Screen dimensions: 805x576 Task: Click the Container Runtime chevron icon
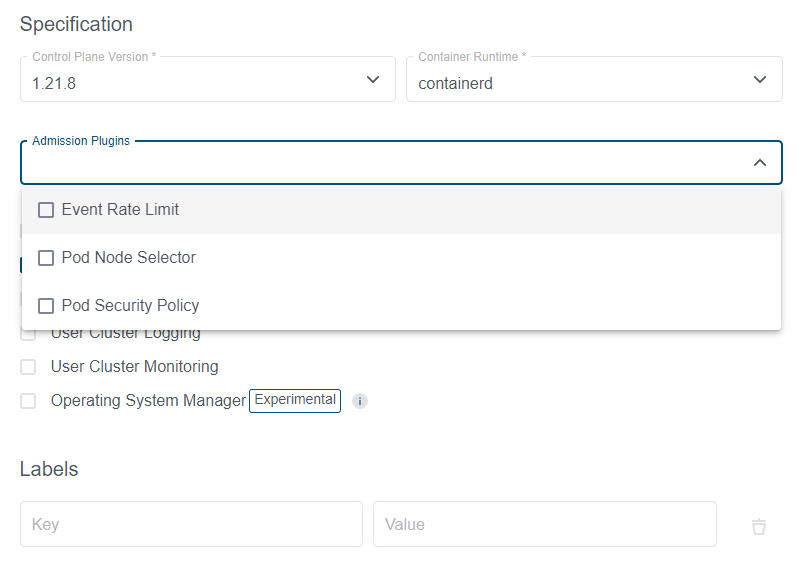point(759,78)
